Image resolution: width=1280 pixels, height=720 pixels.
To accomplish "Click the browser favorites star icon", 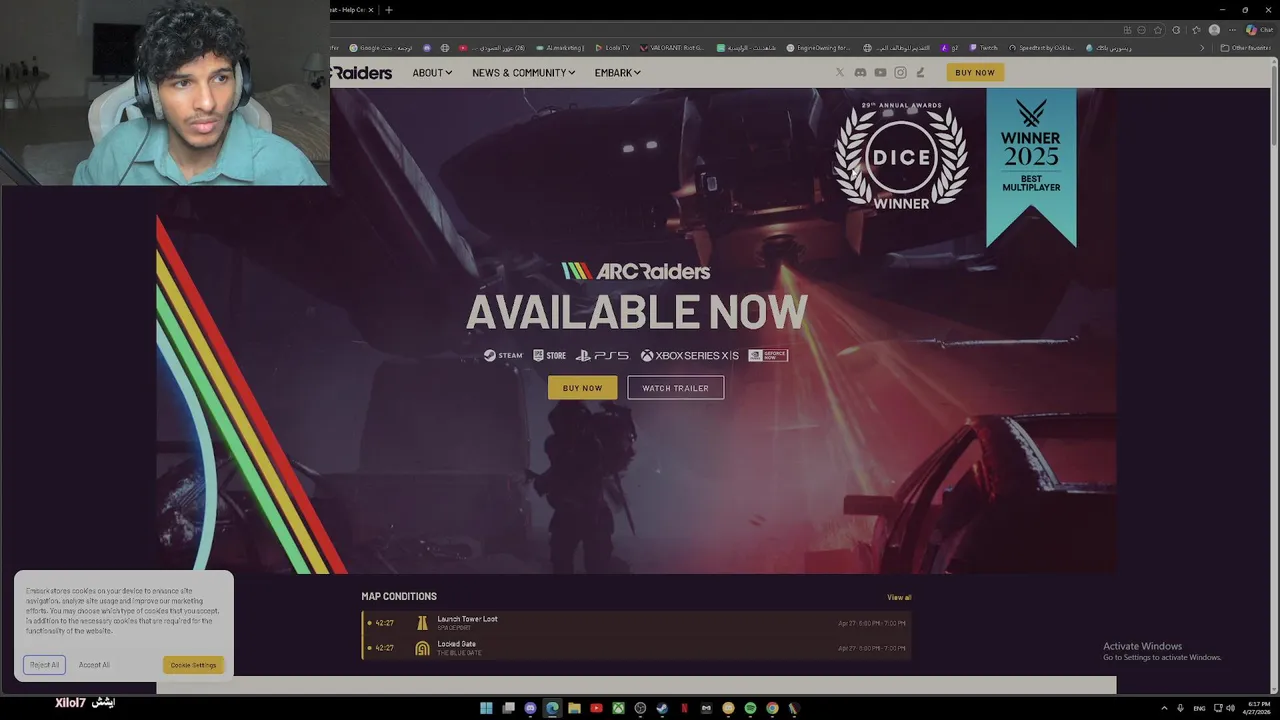I will tap(1159, 30).
